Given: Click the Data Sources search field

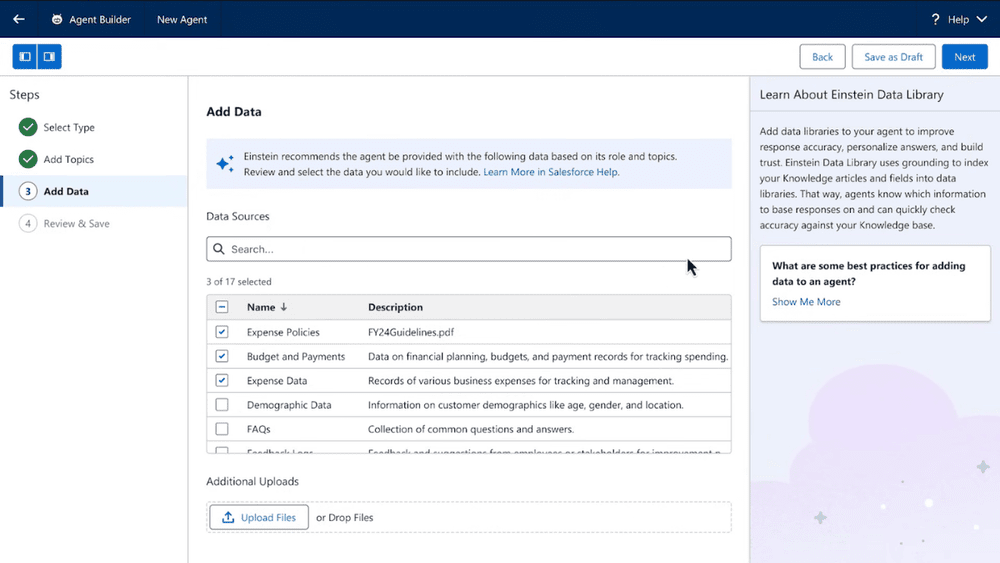Looking at the screenshot, I should click(x=469, y=249).
